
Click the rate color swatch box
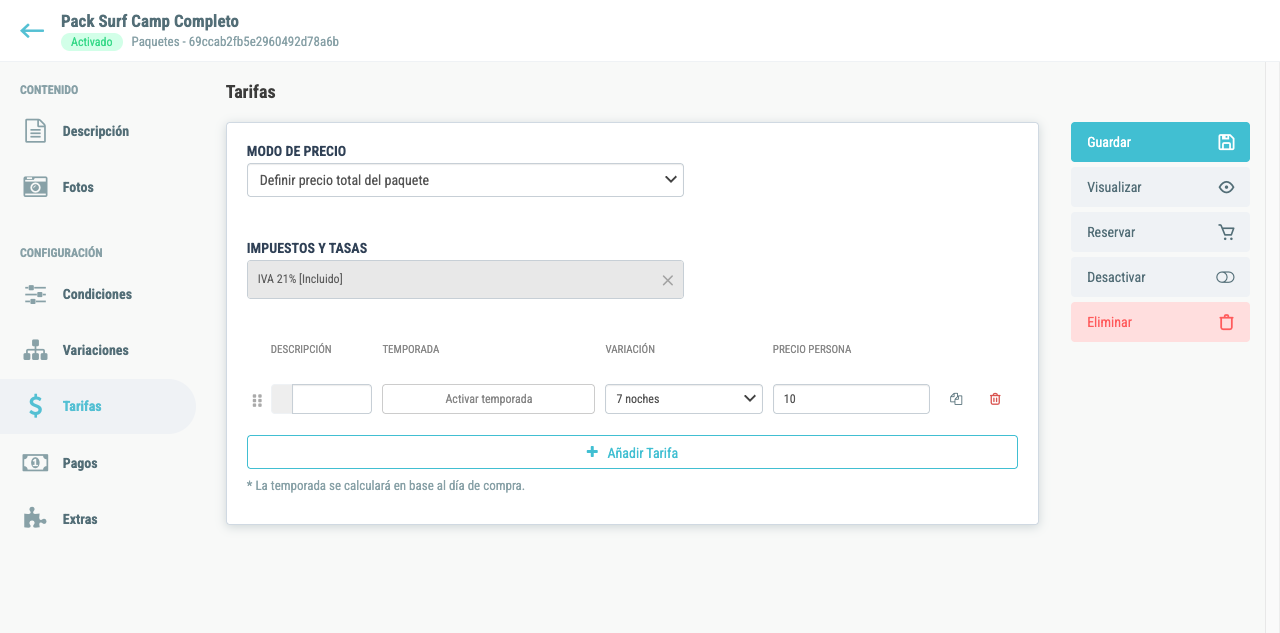tap(282, 399)
